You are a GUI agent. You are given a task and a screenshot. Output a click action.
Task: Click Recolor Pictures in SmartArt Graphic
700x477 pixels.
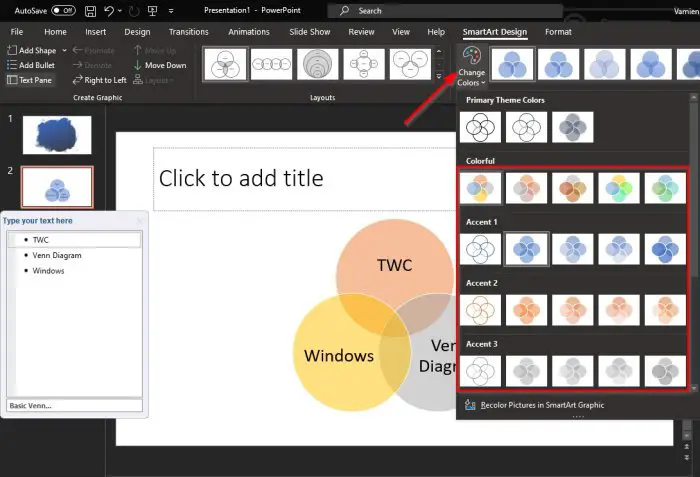[x=534, y=405]
